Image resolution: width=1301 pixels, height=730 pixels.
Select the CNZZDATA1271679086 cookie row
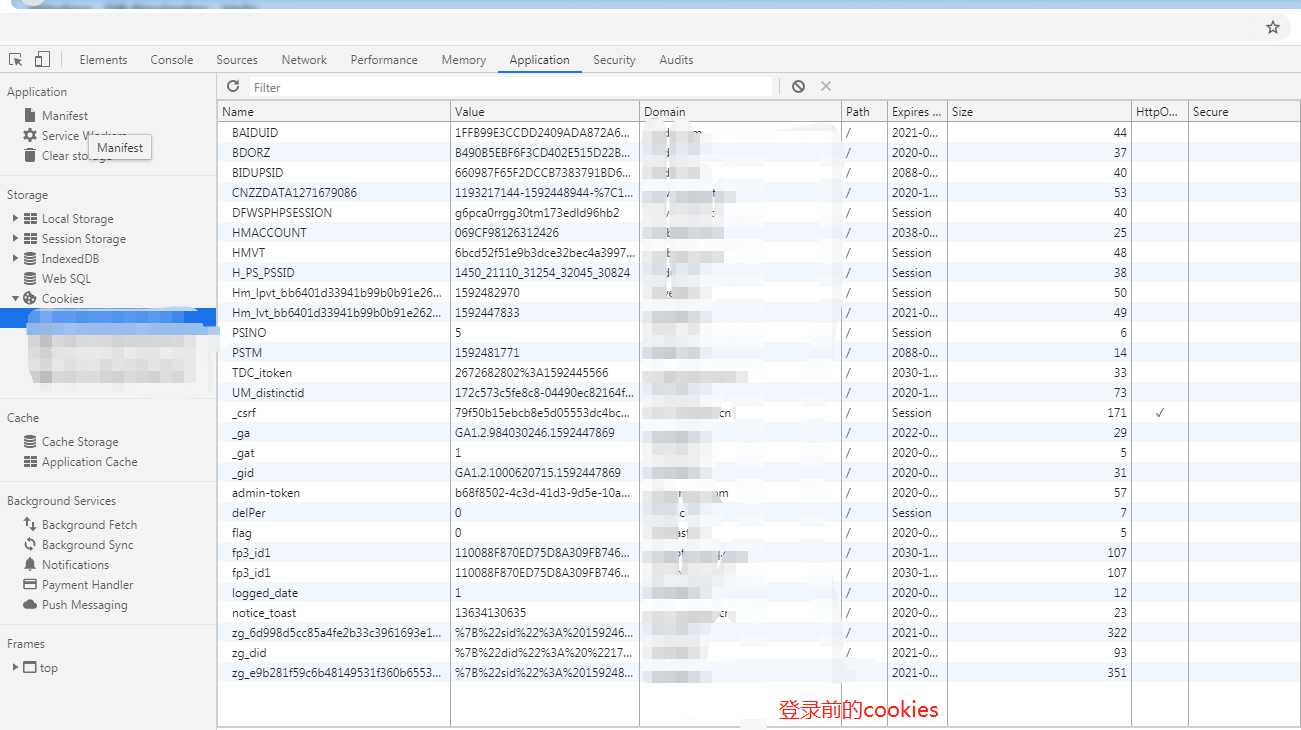tap(759, 193)
